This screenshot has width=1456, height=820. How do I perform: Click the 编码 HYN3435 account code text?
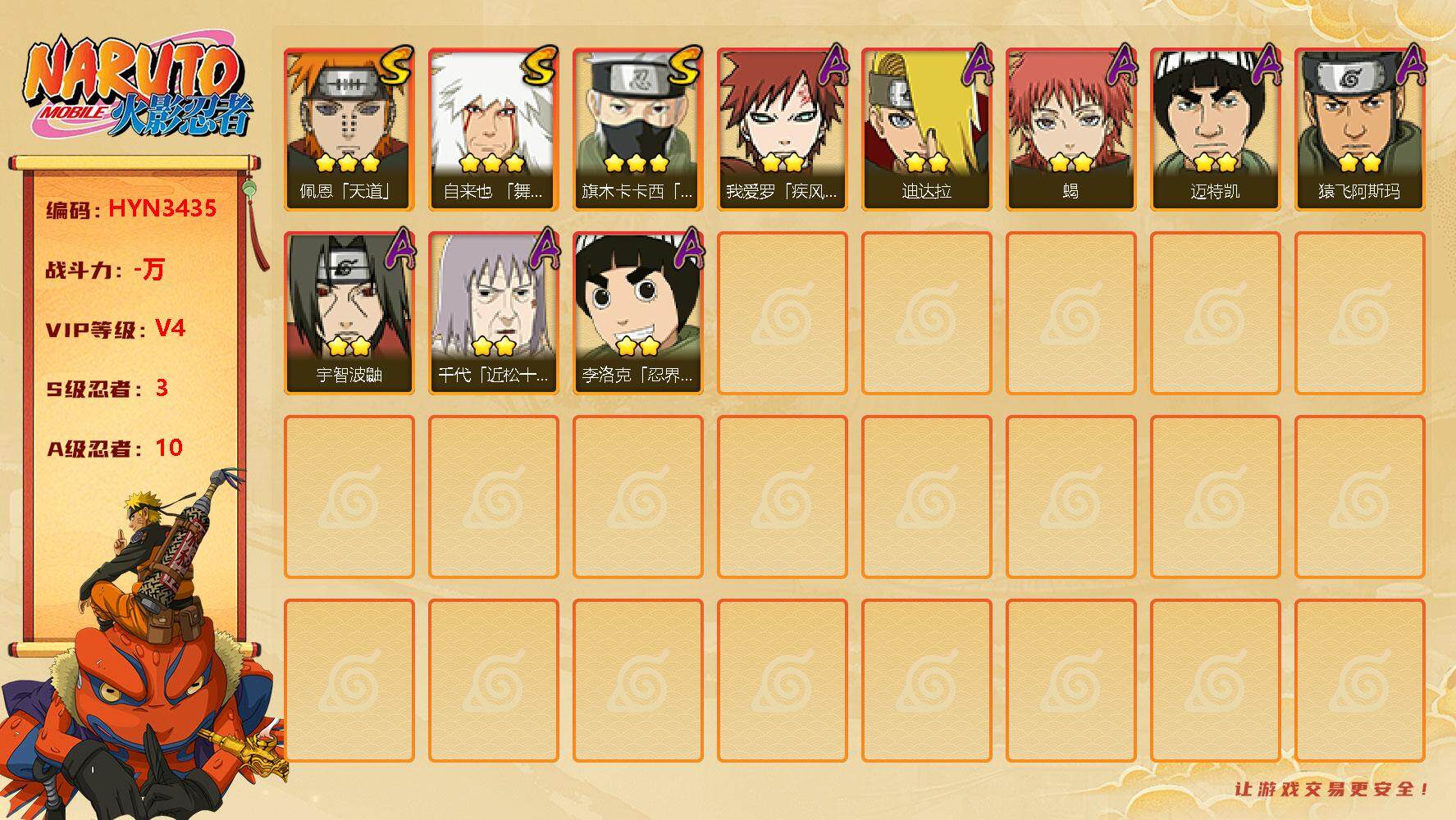(131, 209)
